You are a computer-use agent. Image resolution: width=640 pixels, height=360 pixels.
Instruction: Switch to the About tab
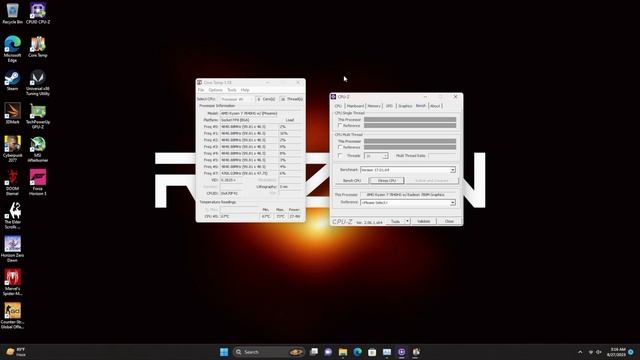(435, 106)
